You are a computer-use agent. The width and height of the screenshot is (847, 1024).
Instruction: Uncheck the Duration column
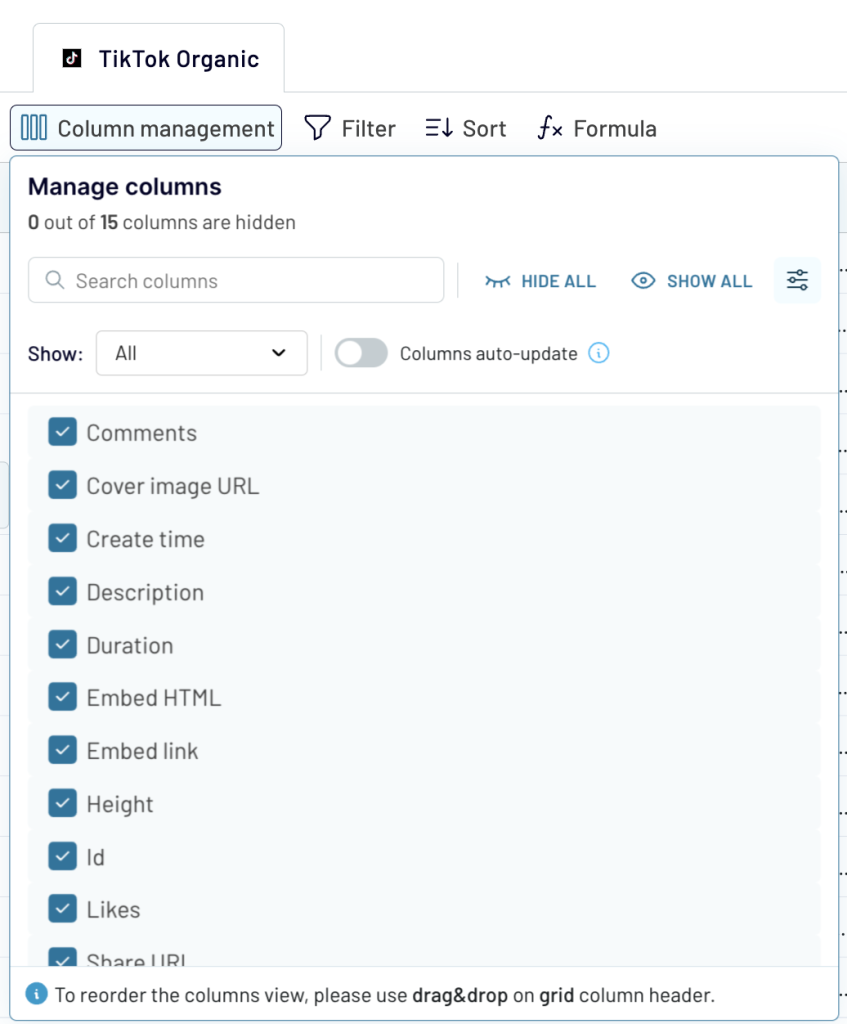(x=62, y=645)
